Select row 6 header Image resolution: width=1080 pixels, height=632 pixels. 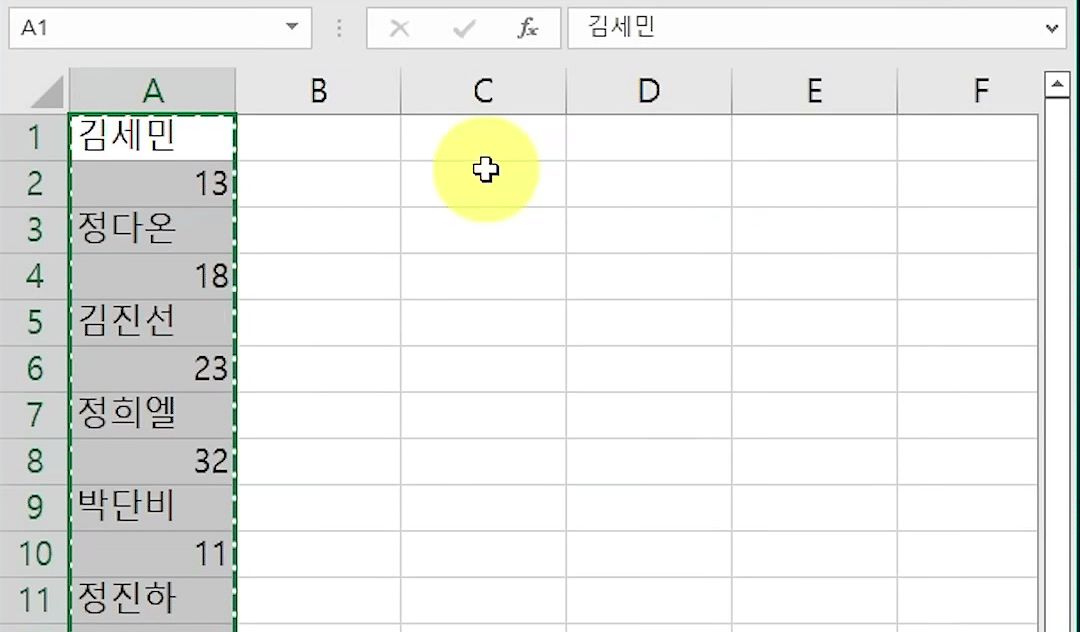tap(34, 368)
